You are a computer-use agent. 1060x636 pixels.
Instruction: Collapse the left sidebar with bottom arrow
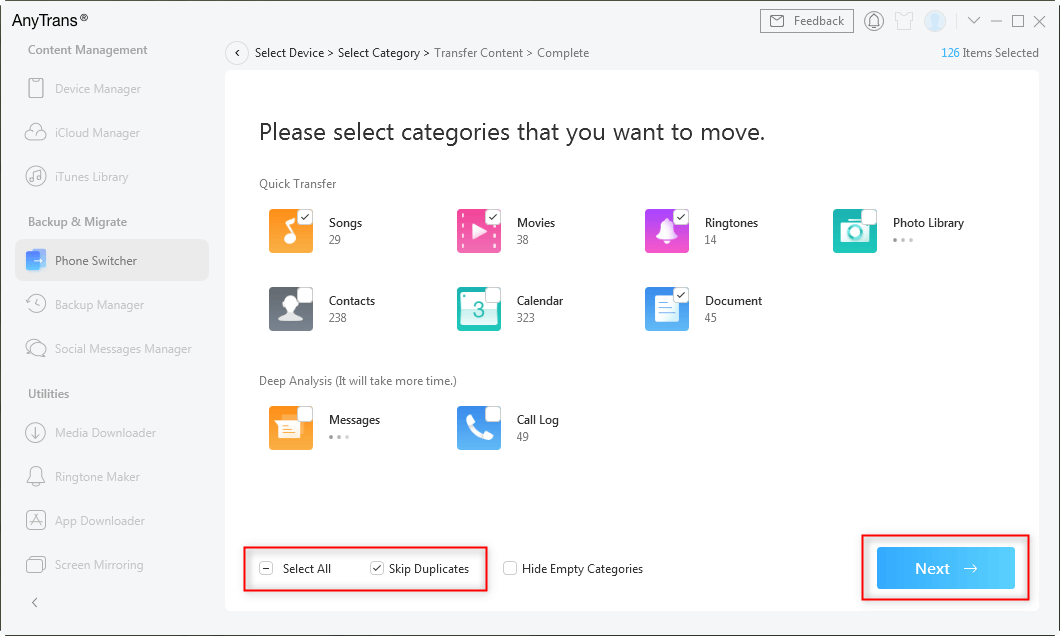pos(35,602)
